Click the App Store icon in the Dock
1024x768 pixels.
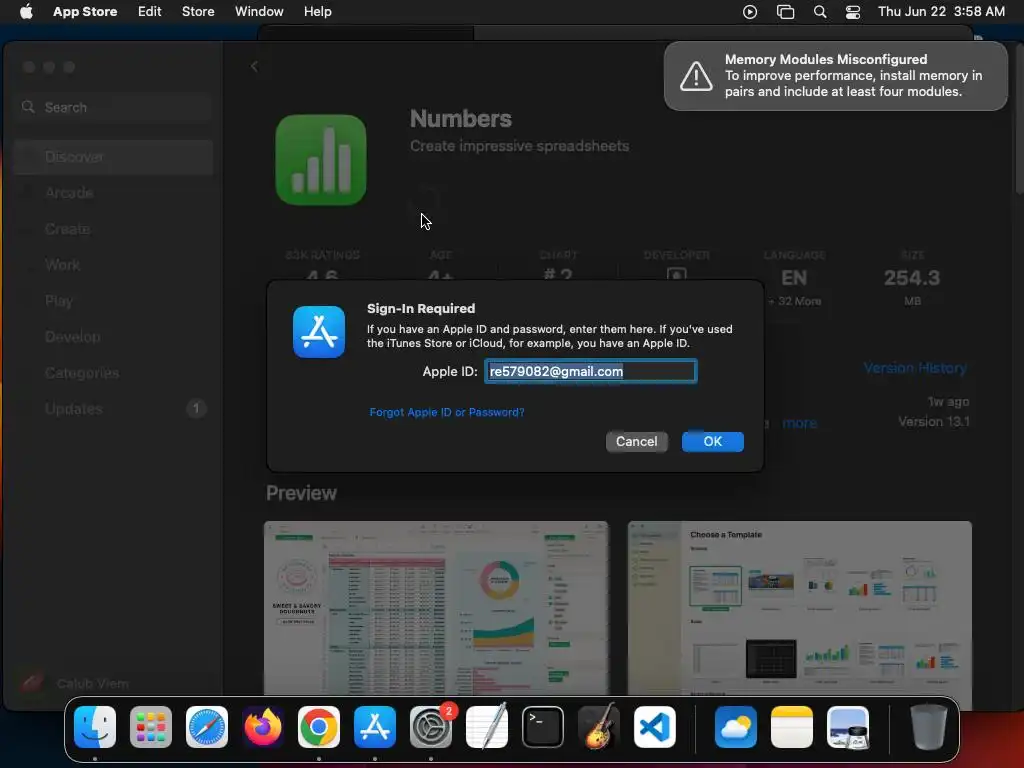[x=375, y=727]
